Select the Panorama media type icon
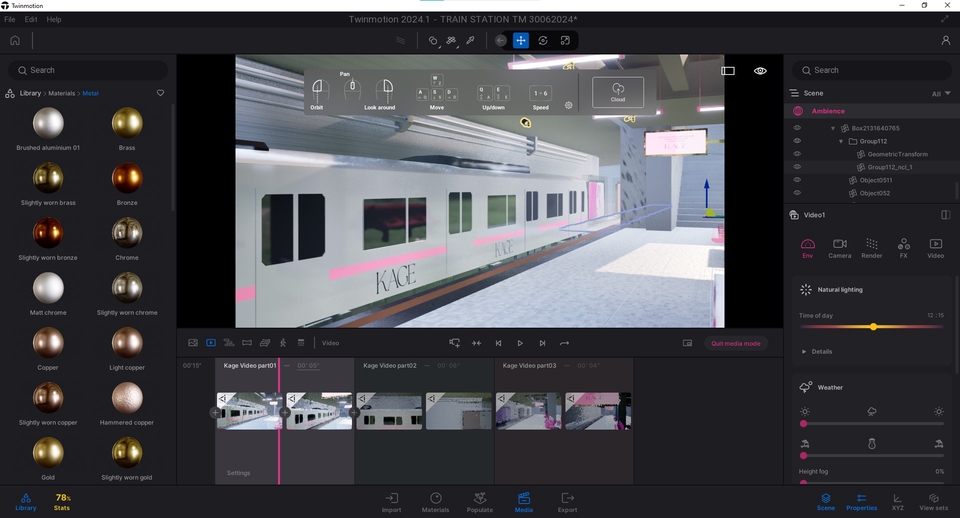Screen dimensions: 960x518 tap(247, 343)
